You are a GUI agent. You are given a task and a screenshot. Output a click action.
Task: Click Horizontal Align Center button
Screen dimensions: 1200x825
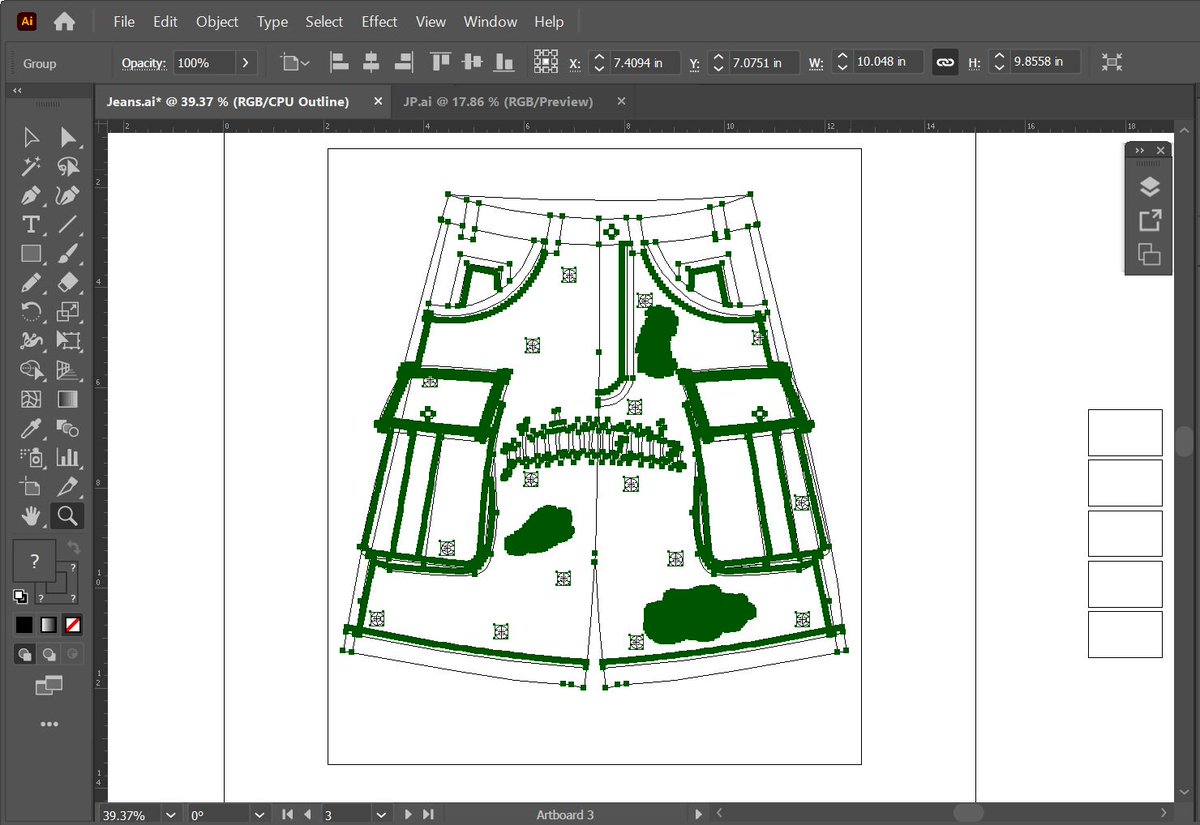click(x=371, y=62)
